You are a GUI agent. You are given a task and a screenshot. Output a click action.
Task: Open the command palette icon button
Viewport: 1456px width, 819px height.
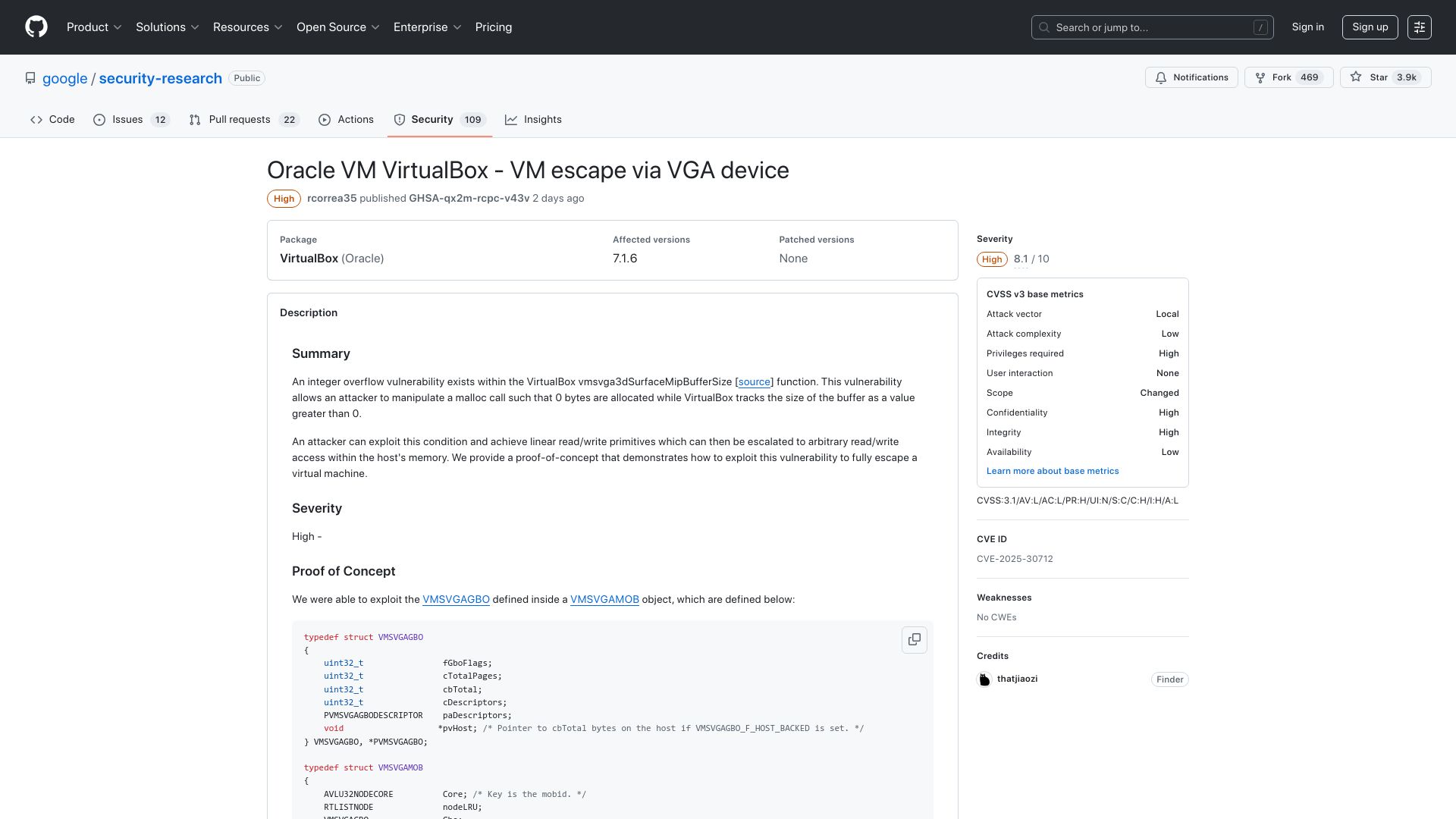pos(1420,27)
